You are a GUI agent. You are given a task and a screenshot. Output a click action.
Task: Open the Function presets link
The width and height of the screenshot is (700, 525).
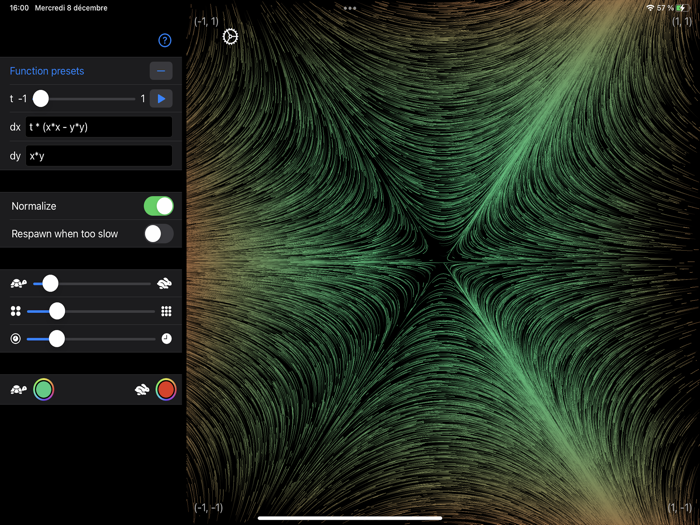tap(47, 71)
